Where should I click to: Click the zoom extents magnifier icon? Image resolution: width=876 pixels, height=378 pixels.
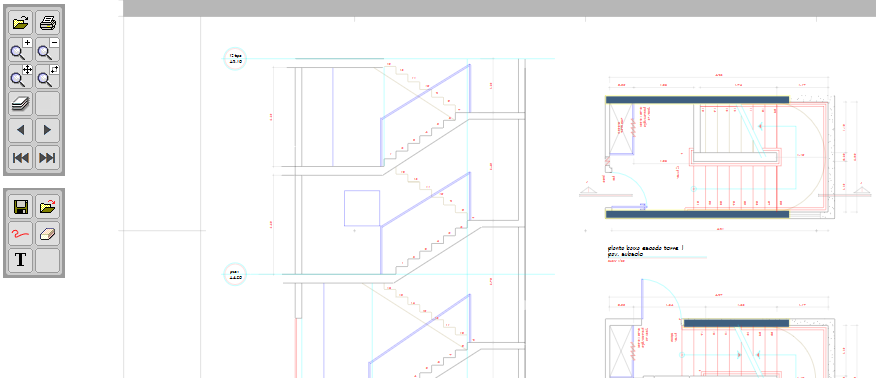tap(47, 76)
